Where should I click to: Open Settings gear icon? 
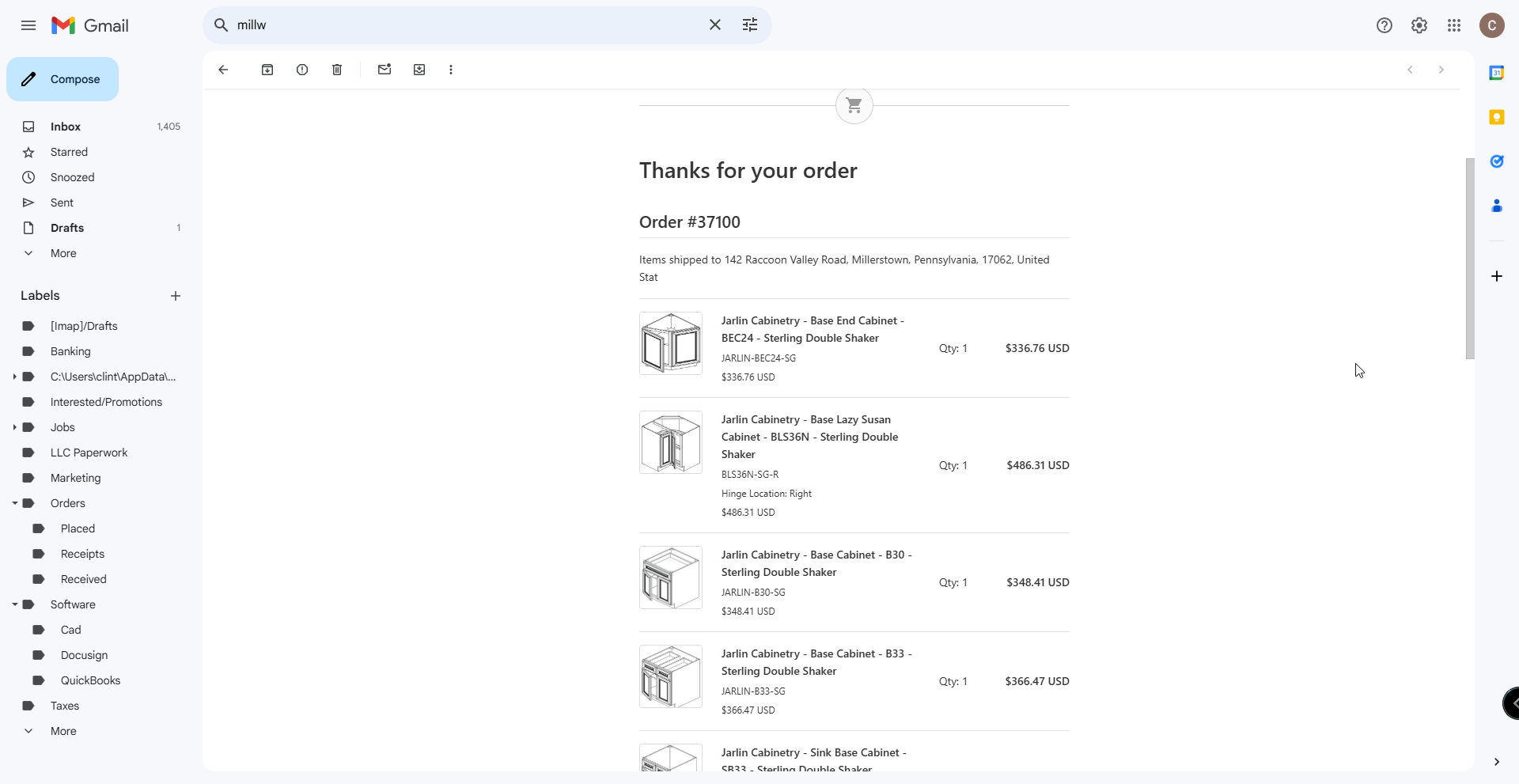(1419, 25)
